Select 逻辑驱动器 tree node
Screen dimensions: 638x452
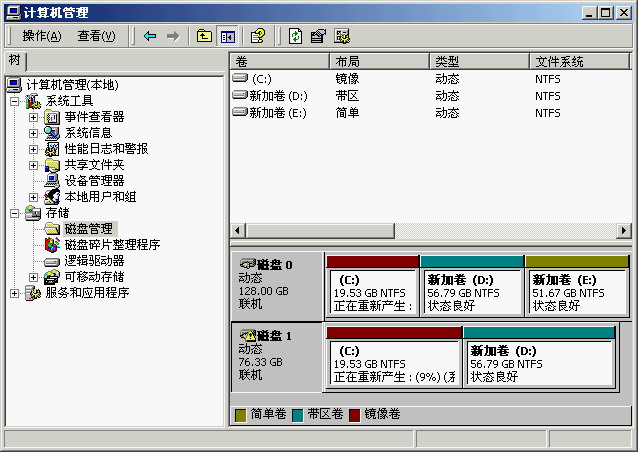pos(94,261)
